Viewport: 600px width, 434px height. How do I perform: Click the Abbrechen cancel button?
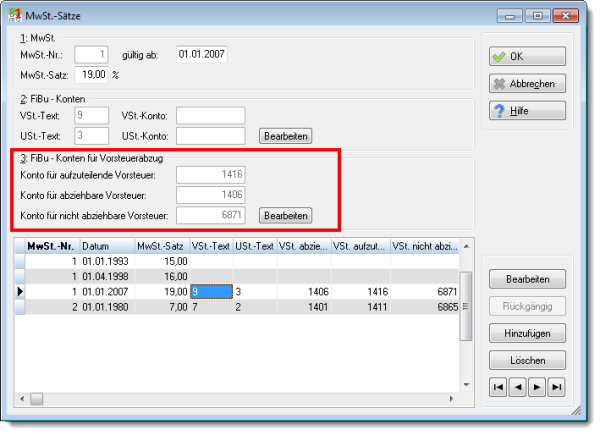click(x=527, y=83)
